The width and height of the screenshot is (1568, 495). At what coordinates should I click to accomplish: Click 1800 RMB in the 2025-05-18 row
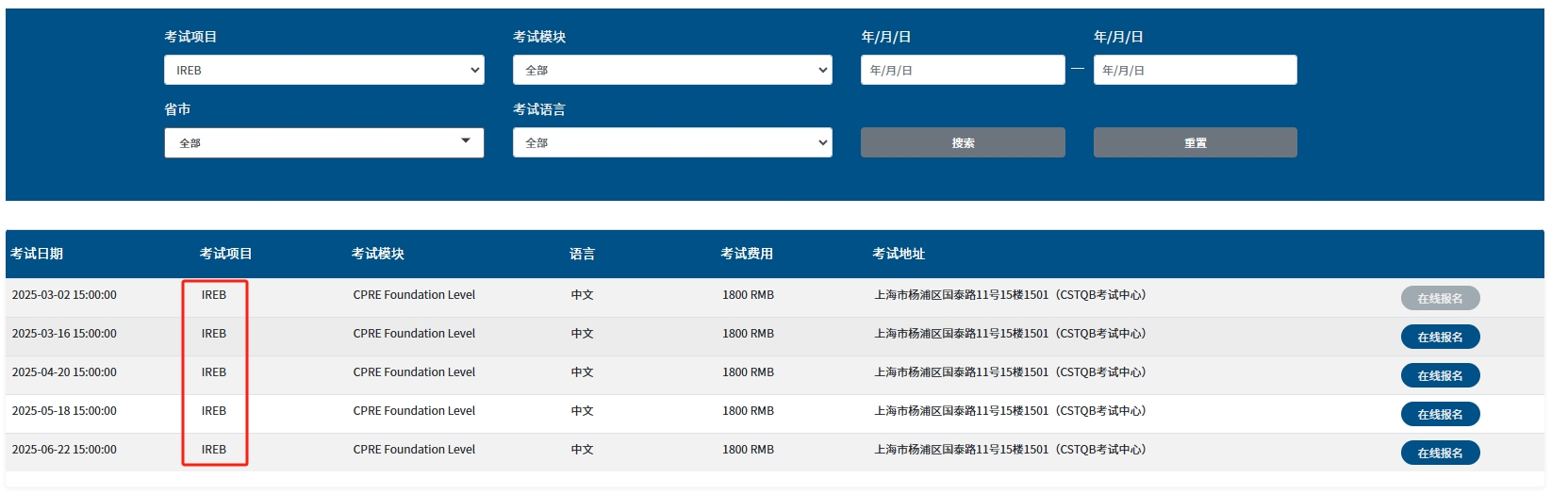point(749,411)
